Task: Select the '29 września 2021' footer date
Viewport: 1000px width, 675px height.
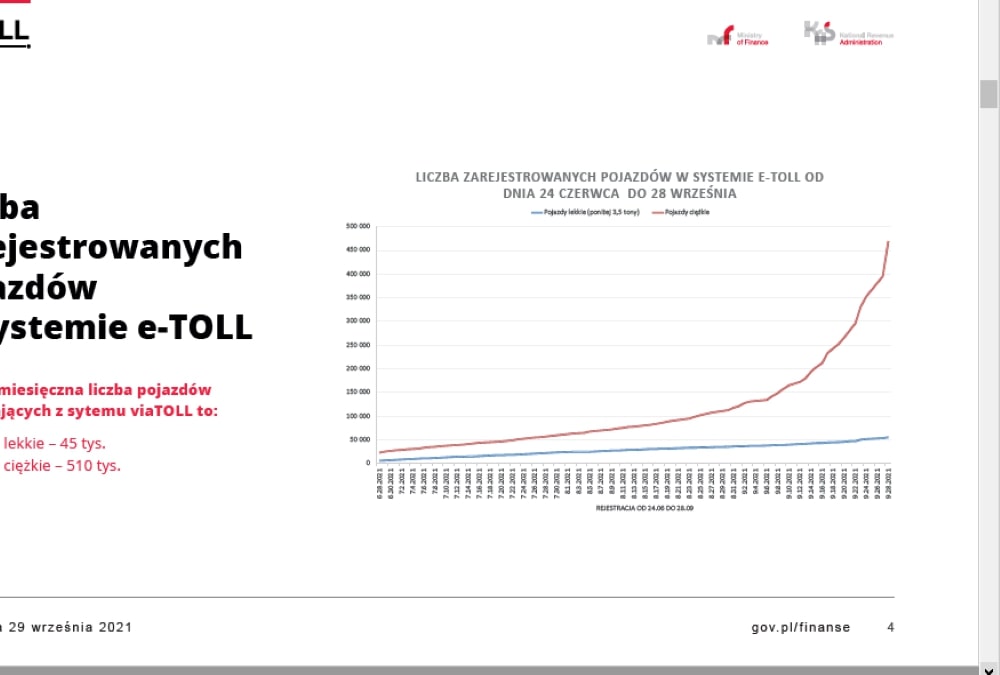Action: coord(69,627)
